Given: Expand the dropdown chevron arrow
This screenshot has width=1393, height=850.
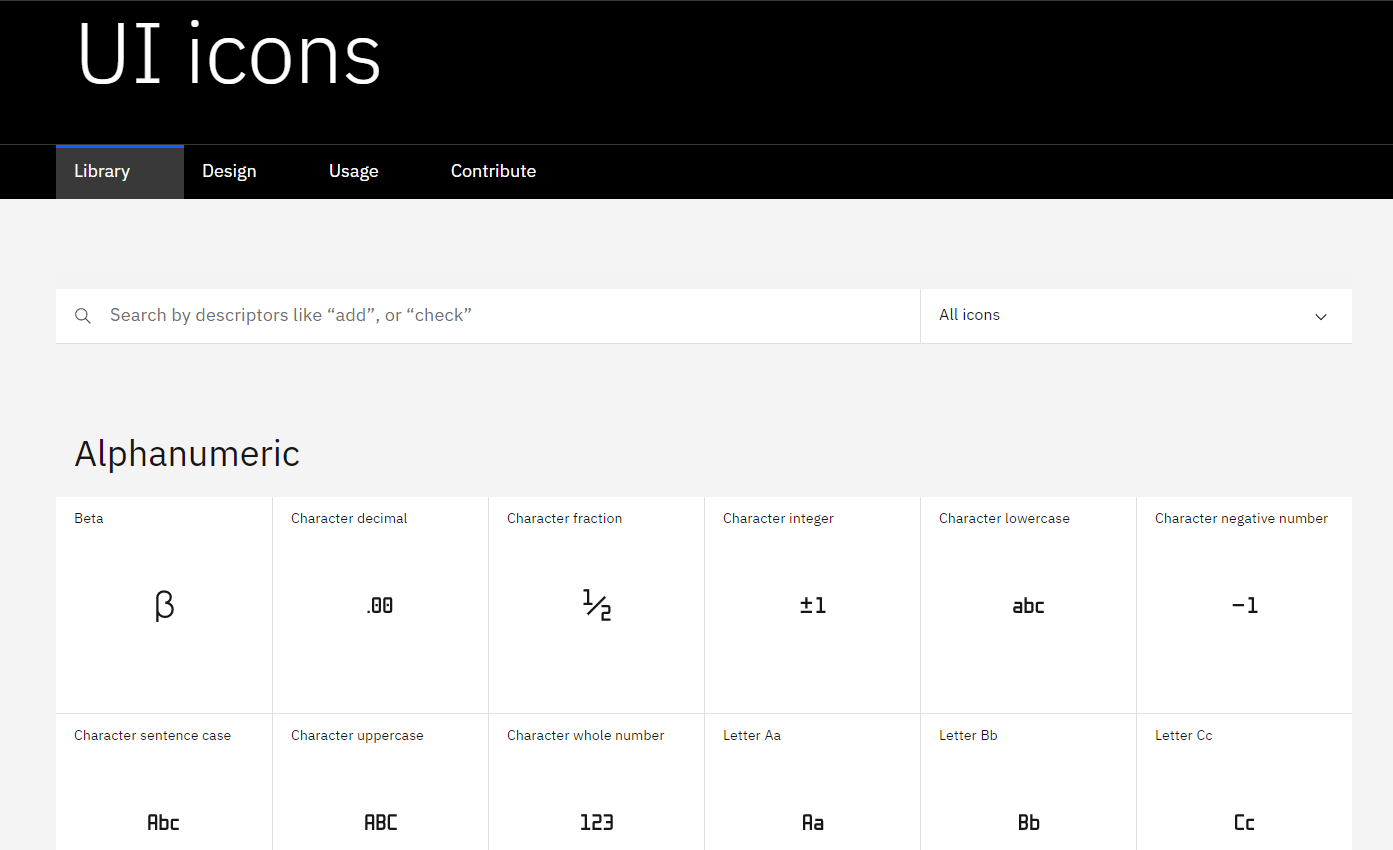Looking at the screenshot, I should click(x=1321, y=317).
